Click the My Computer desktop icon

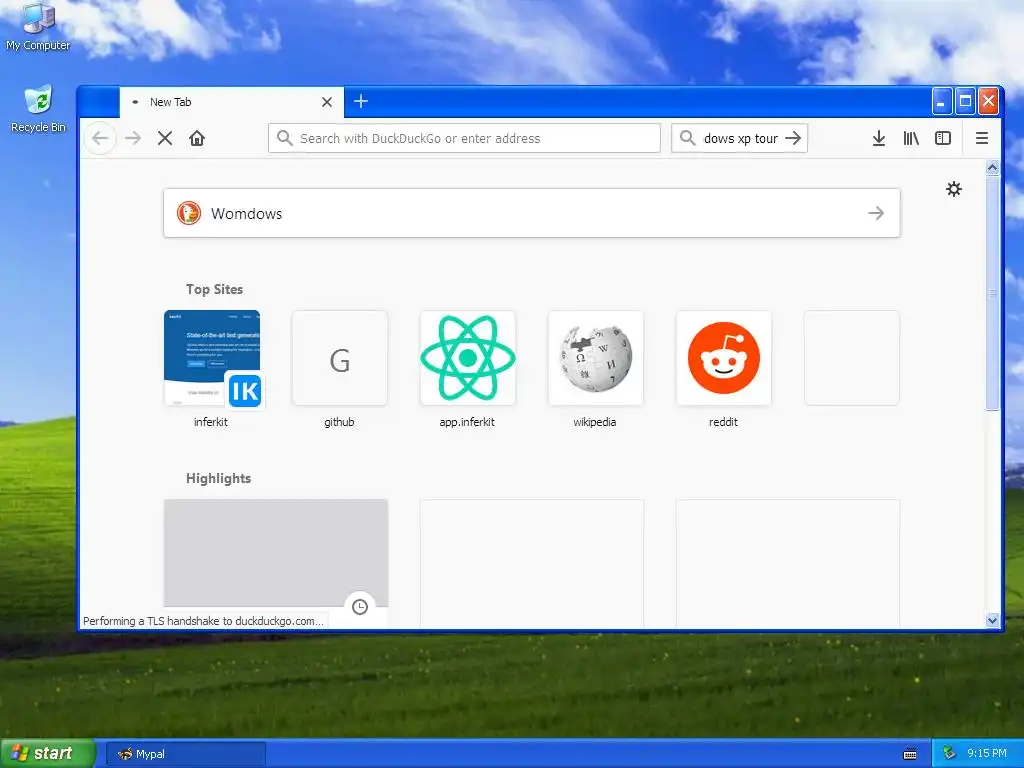(38, 27)
